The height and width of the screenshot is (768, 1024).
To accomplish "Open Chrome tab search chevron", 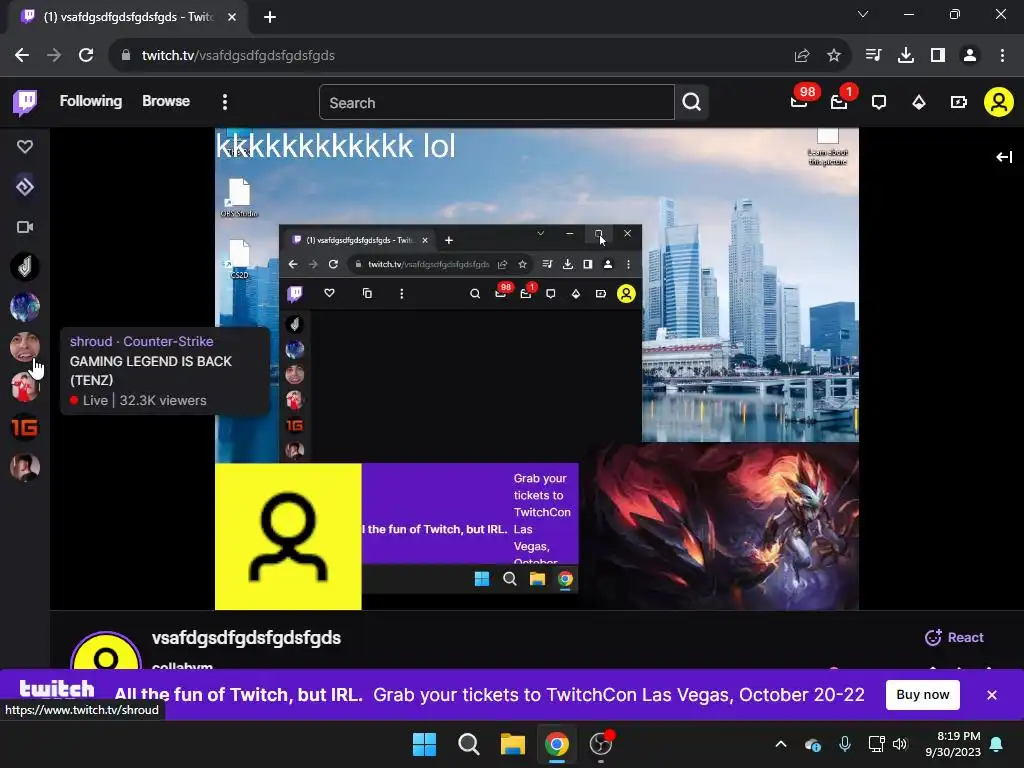I will point(863,14).
